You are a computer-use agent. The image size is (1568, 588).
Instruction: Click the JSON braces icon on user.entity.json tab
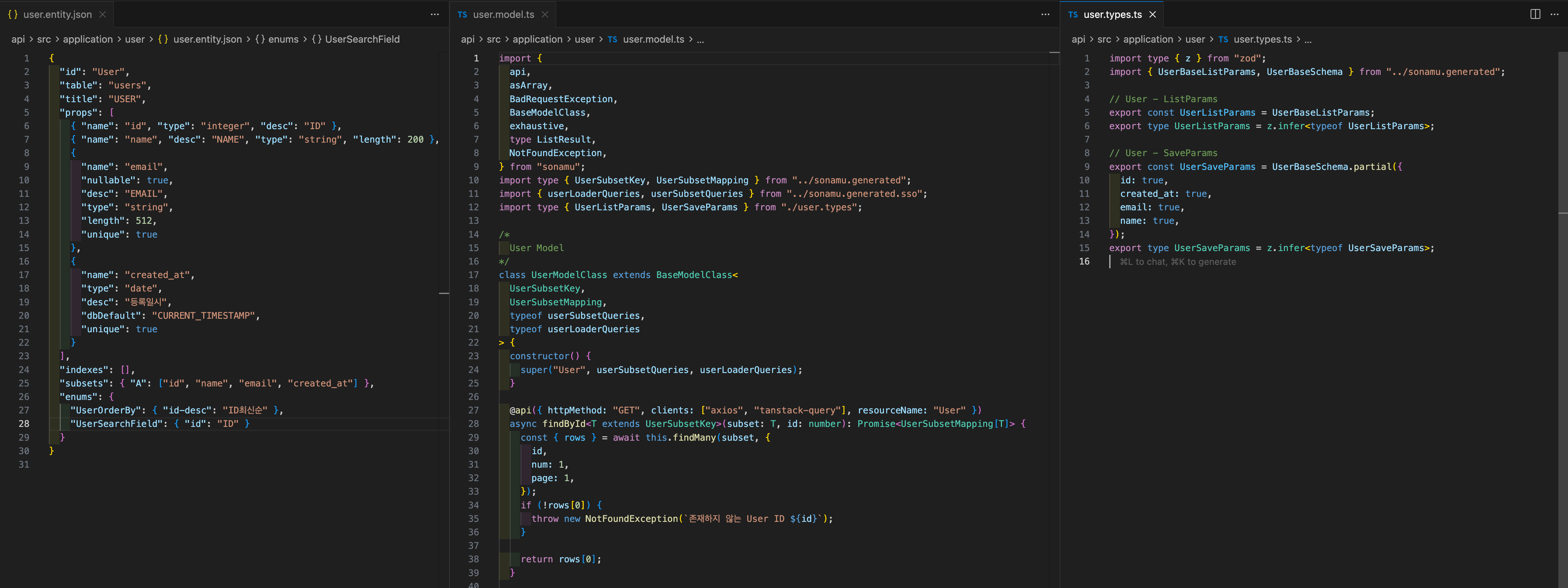(x=12, y=14)
